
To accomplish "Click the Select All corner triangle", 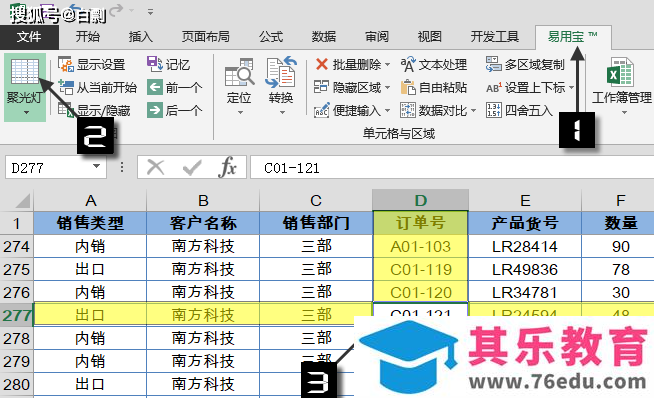I will click(23, 201).
